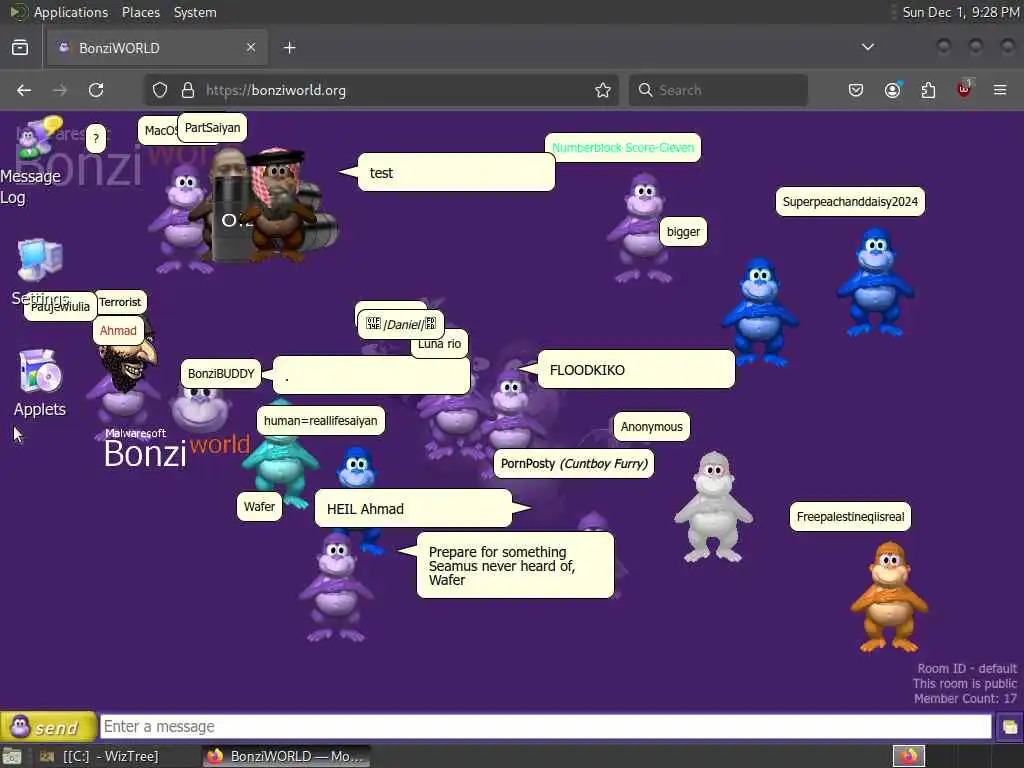Reload the bonziworld.org page

click(96, 90)
